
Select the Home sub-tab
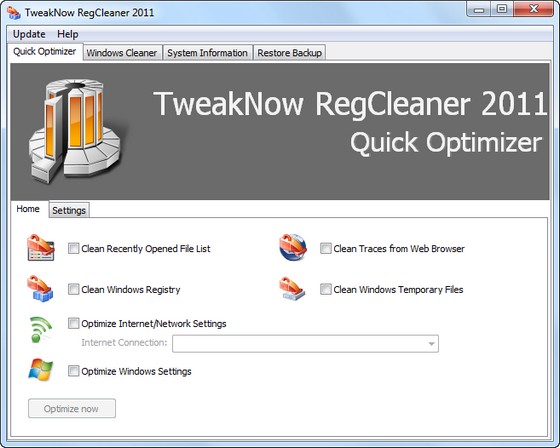click(28, 209)
